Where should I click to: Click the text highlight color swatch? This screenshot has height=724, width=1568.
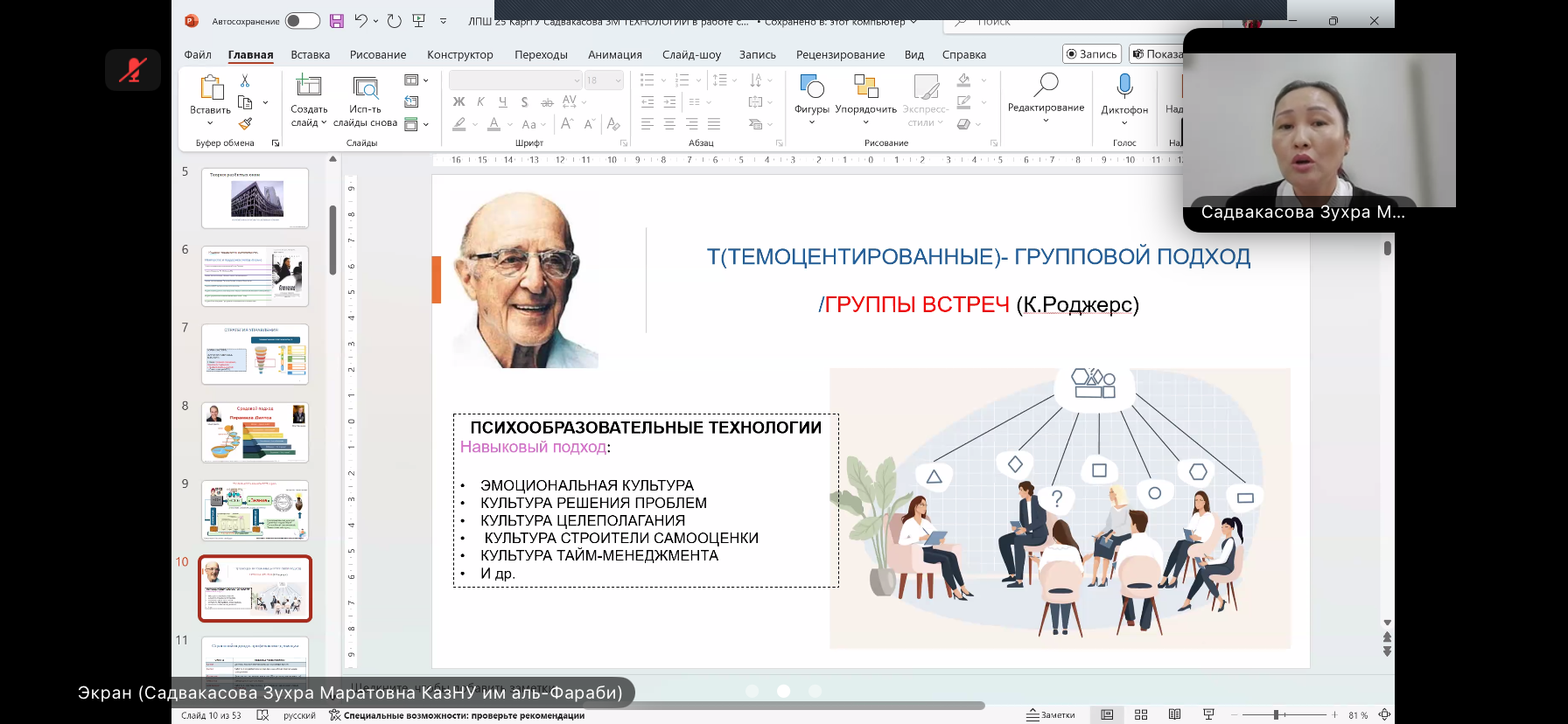pyautogui.click(x=459, y=124)
